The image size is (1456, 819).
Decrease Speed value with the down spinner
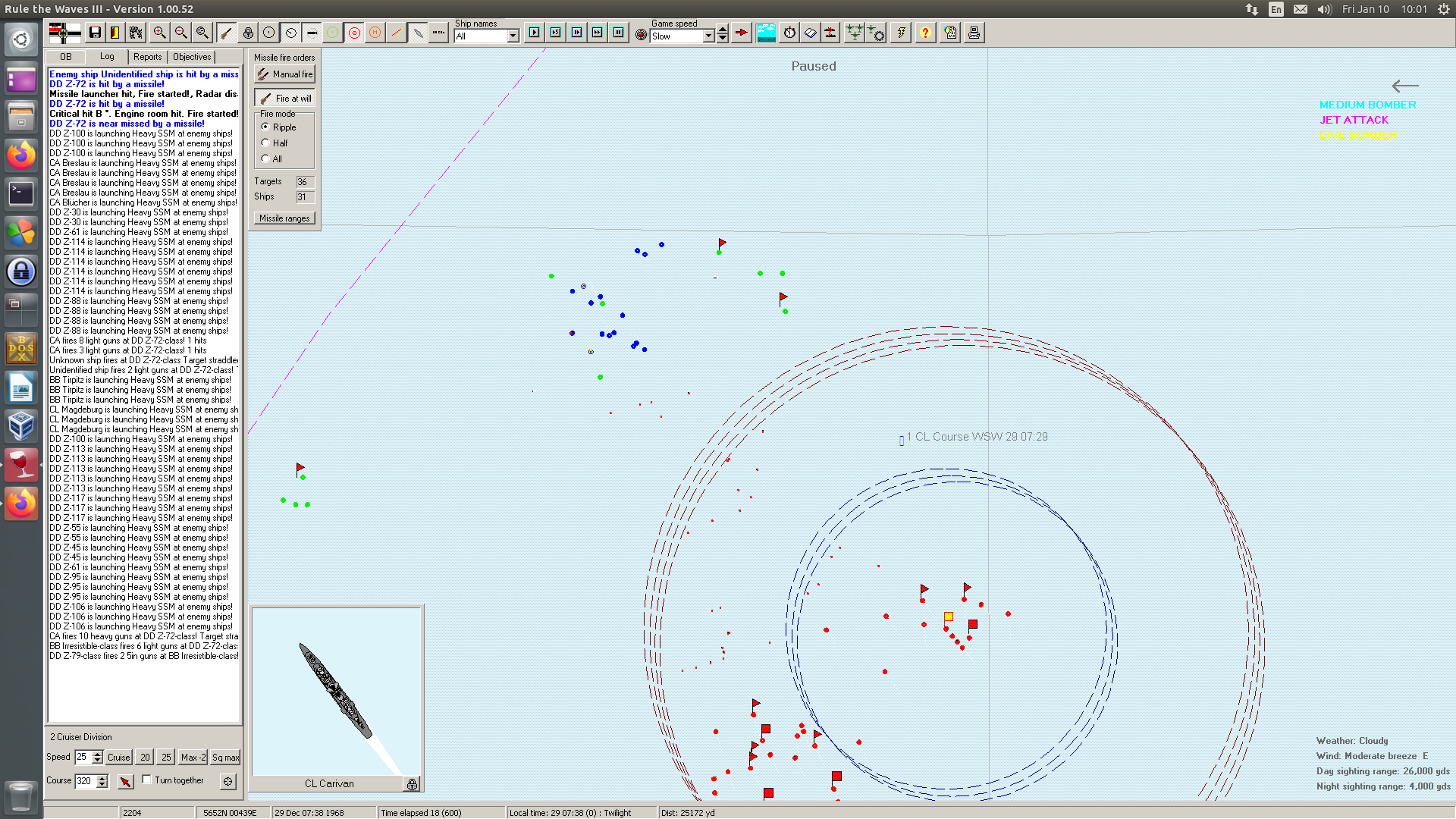tap(97, 760)
